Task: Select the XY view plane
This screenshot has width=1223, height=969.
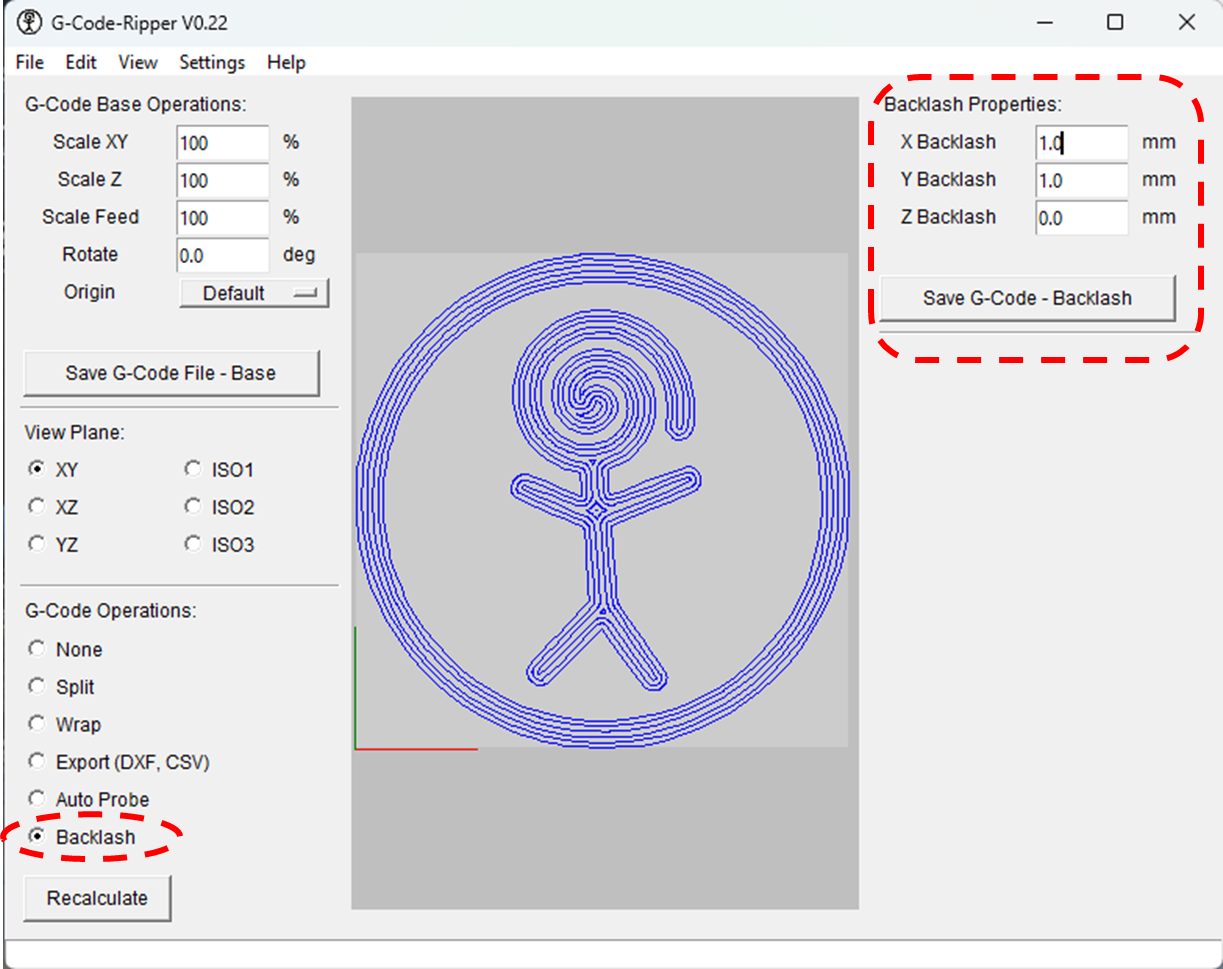Action: coord(36,468)
